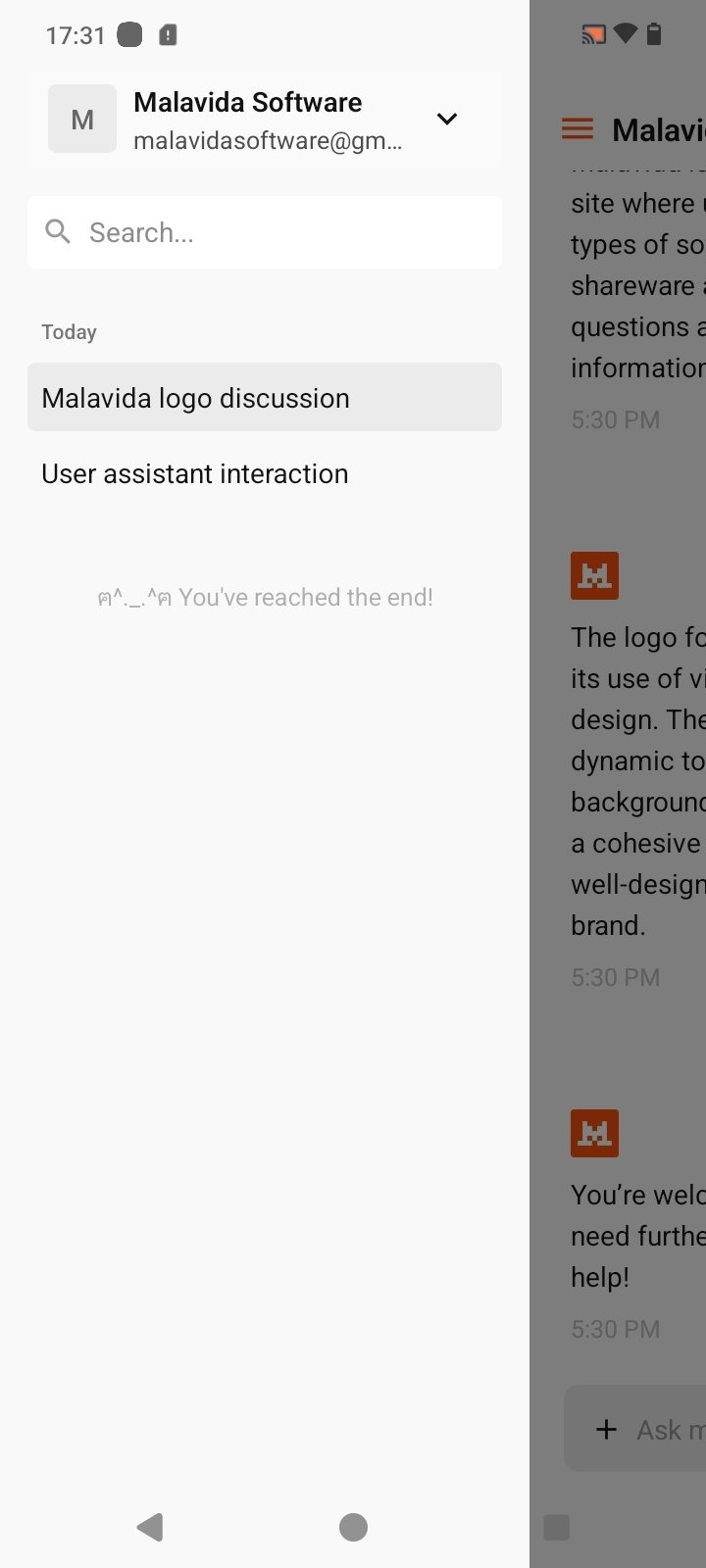Tap the battery icon in status bar
This screenshot has width=706, height=1568.
[654, 35]
